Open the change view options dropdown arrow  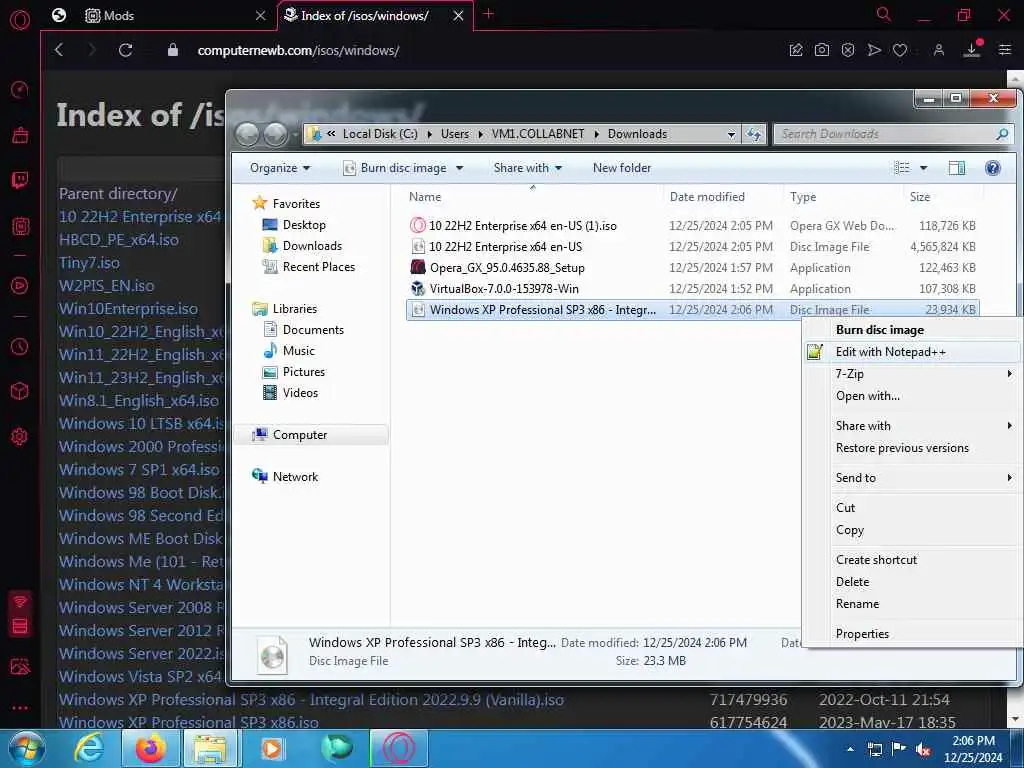pyautogui.click(x=923, y=168)
